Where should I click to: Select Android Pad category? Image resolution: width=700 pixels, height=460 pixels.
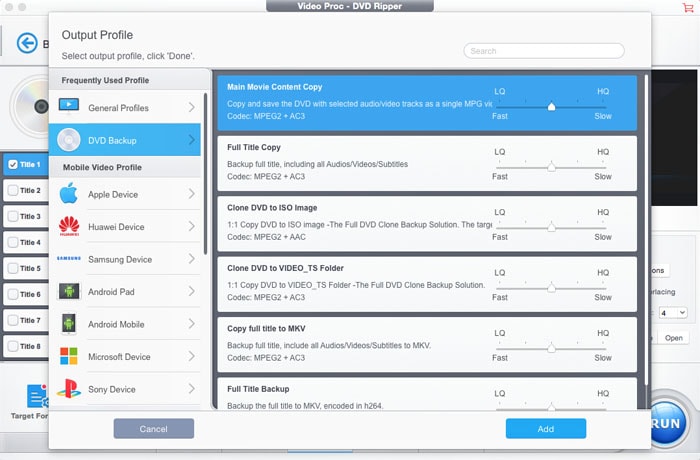[125, 291]
